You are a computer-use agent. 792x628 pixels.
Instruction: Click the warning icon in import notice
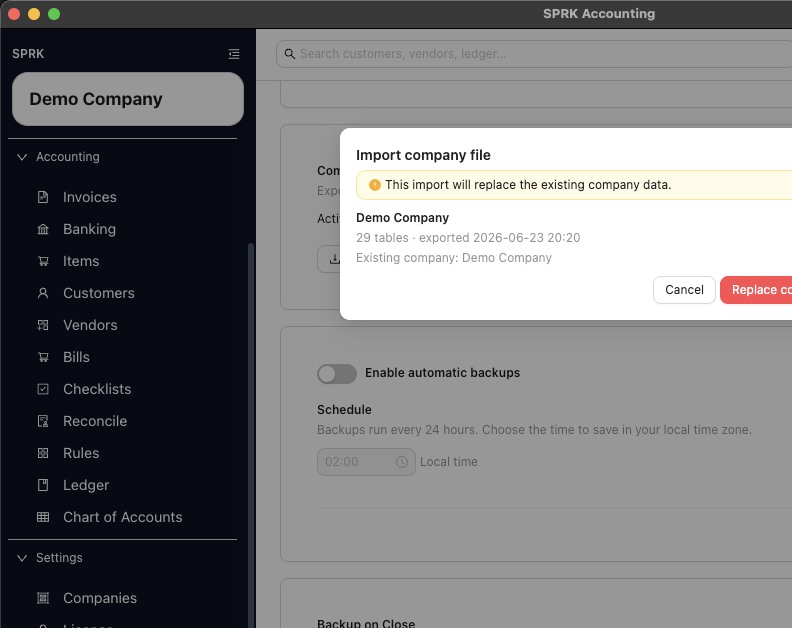click(374, 185)
